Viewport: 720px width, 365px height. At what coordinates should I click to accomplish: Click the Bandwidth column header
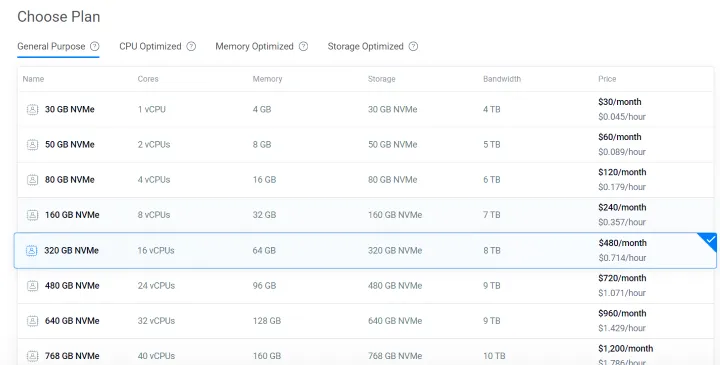502,79
